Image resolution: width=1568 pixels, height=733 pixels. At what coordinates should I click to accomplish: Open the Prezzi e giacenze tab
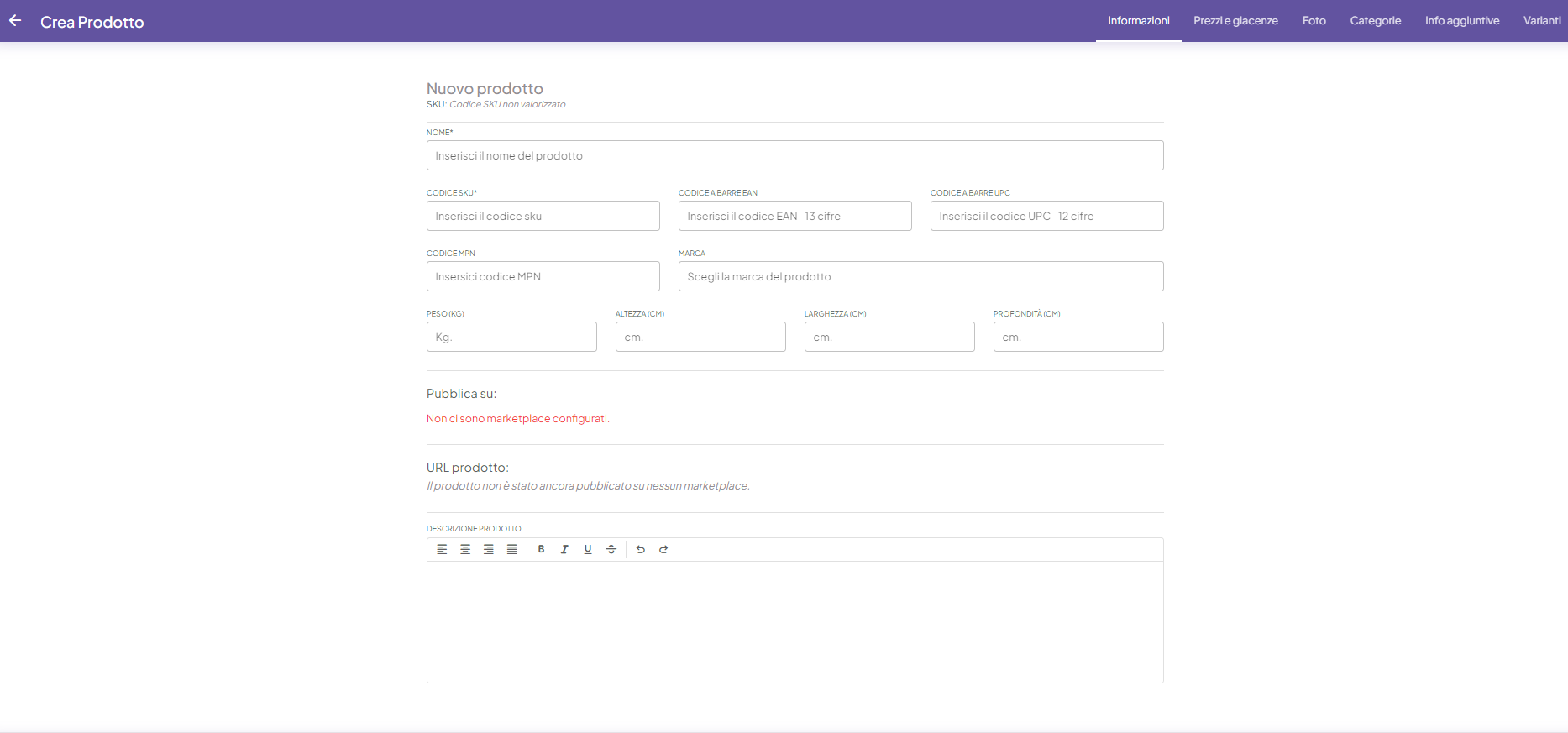click(x=1235, y=21)
